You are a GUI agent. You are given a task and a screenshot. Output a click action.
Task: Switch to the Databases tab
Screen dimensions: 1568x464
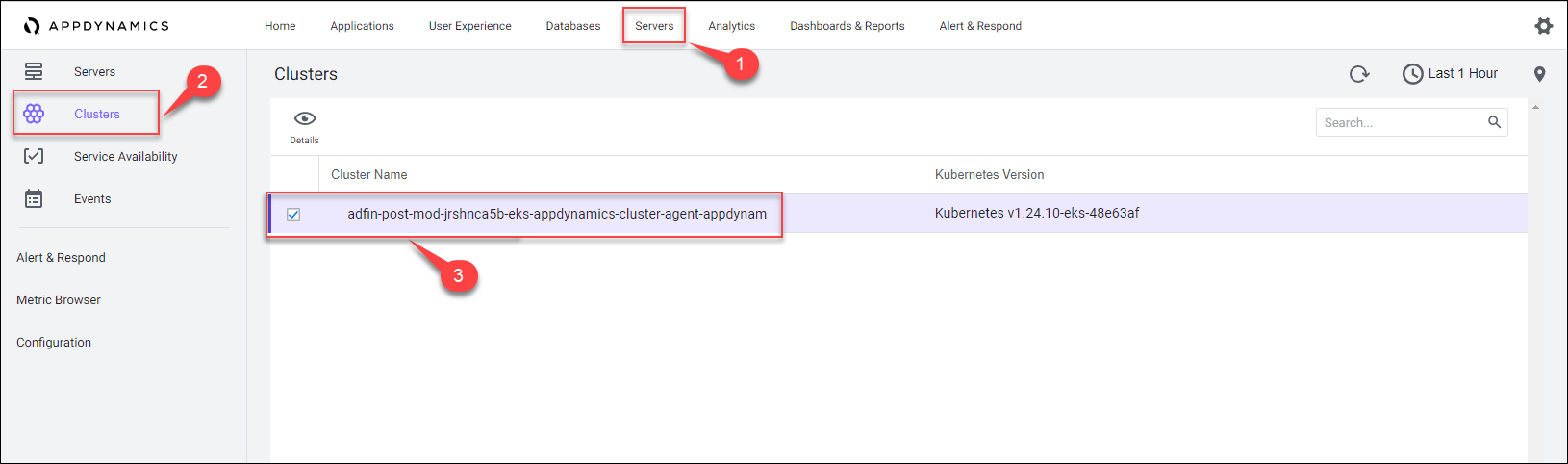[x=573, y=26]
